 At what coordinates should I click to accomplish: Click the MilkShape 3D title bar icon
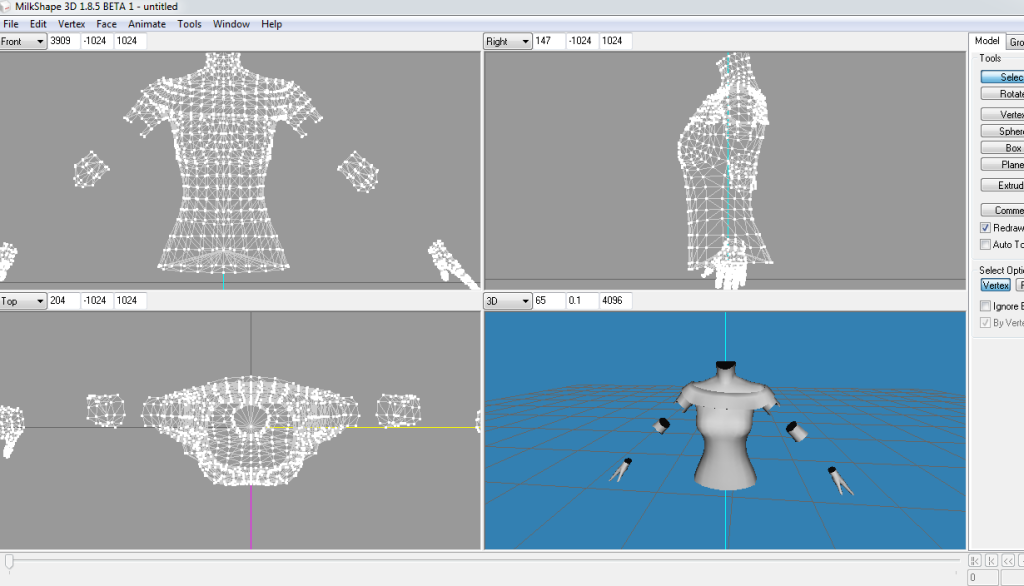[x=8, y=7]
